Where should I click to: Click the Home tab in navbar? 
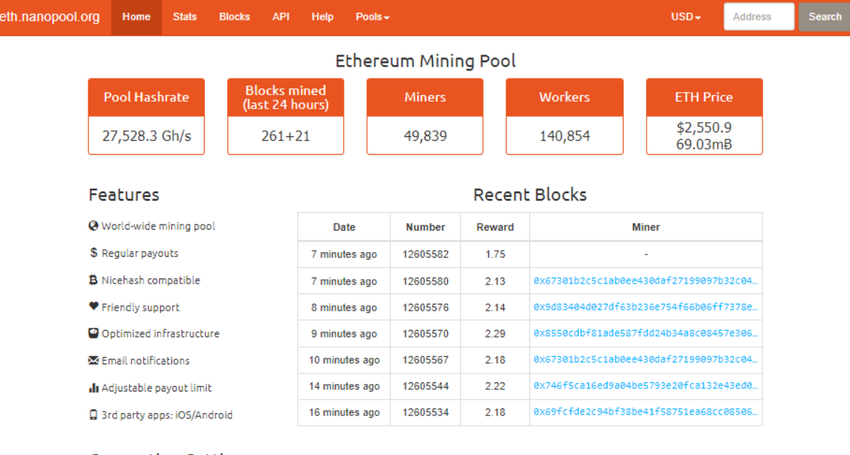[x=136, y=17]
